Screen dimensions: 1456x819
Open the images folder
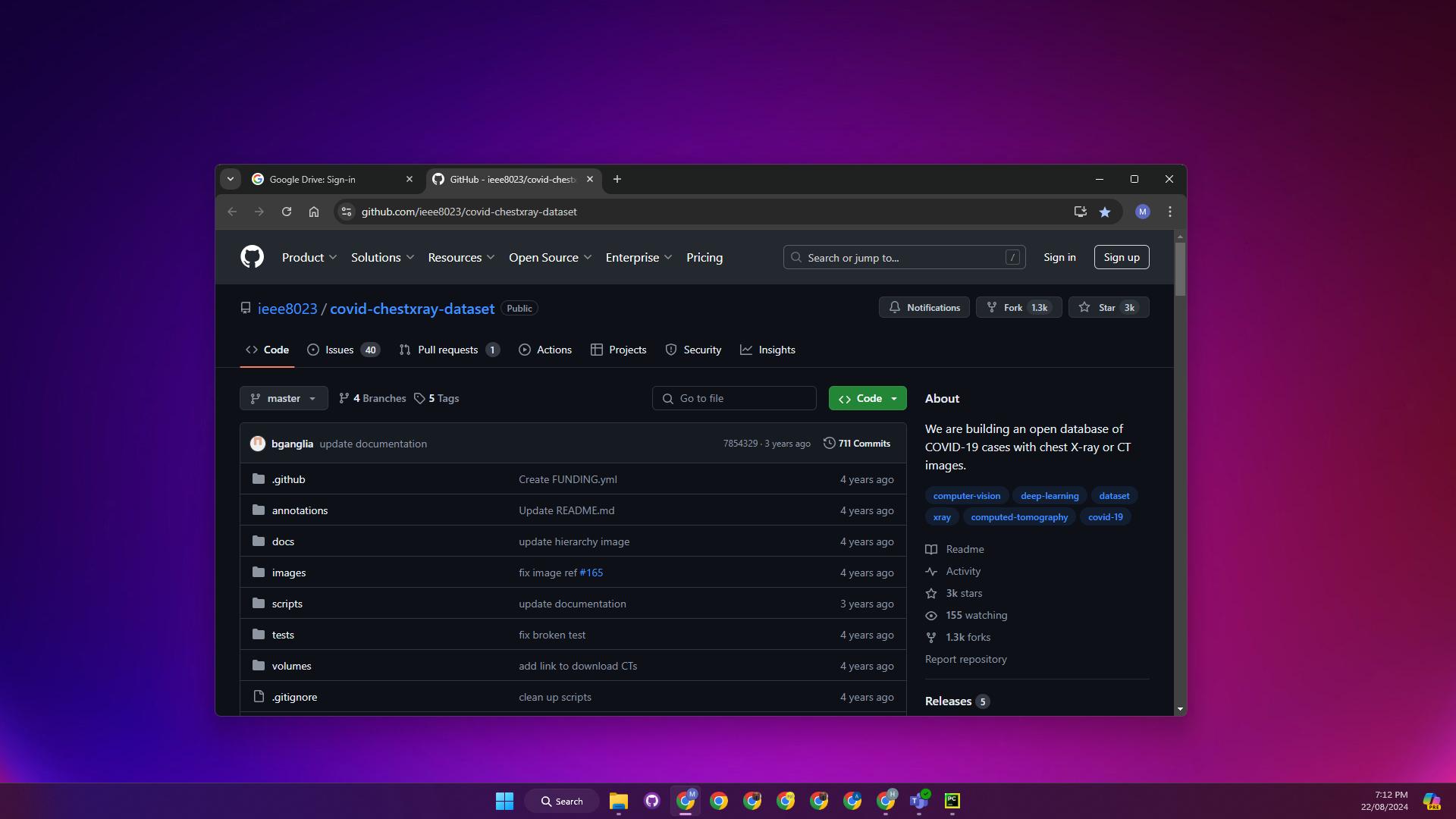pyautogui.click(x=289, y=573)
